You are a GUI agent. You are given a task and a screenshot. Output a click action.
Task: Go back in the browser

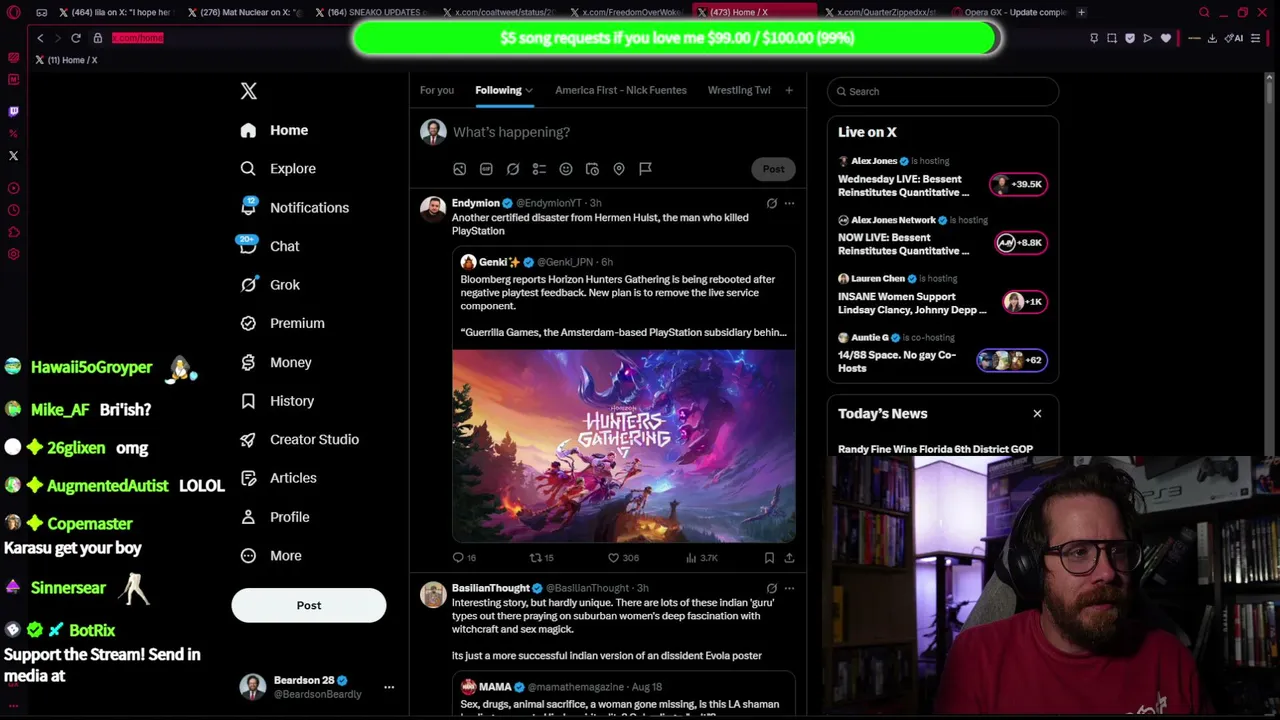point(40,38)
